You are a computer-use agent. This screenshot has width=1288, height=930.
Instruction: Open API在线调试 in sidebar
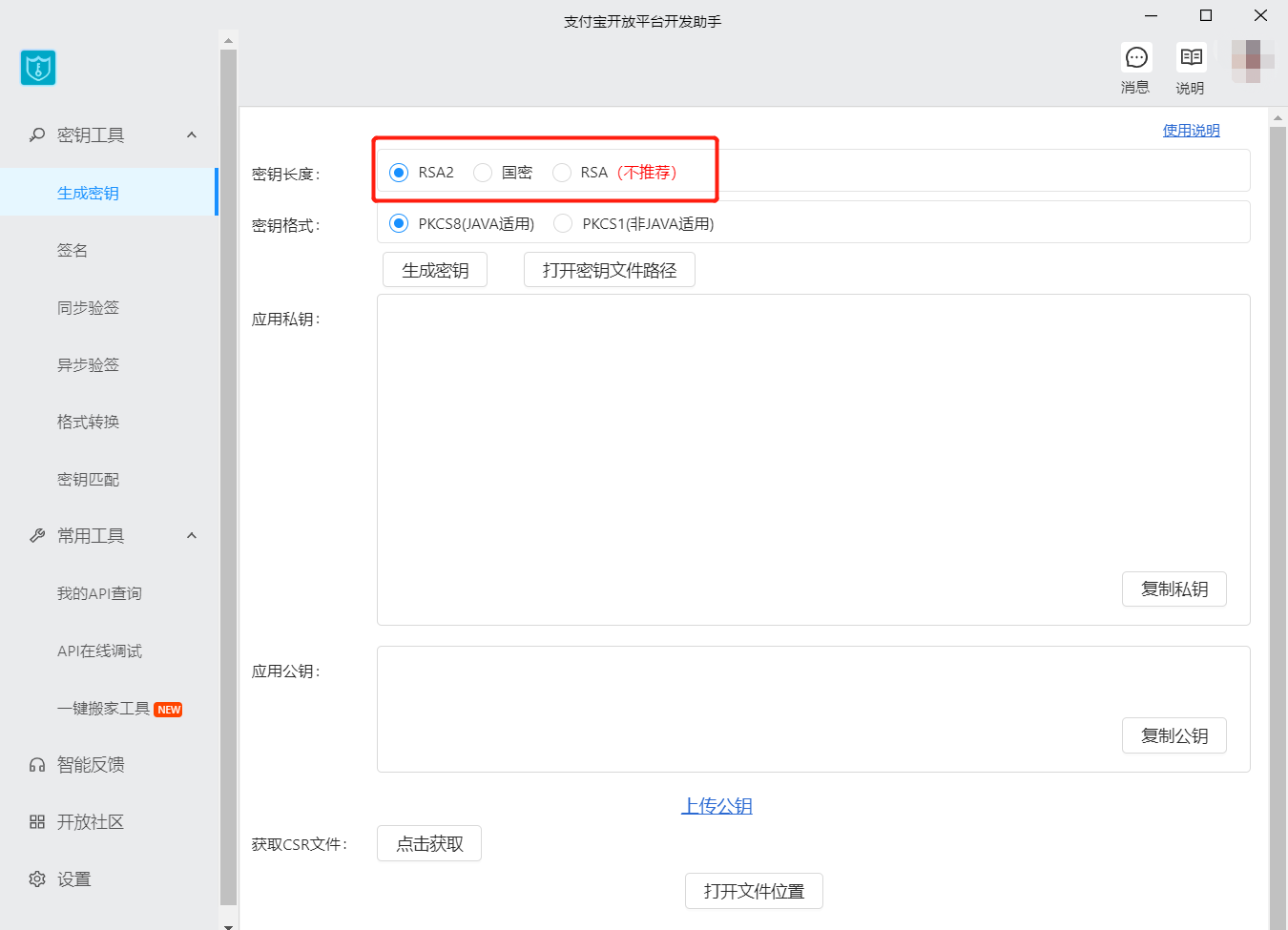point(109,651)
